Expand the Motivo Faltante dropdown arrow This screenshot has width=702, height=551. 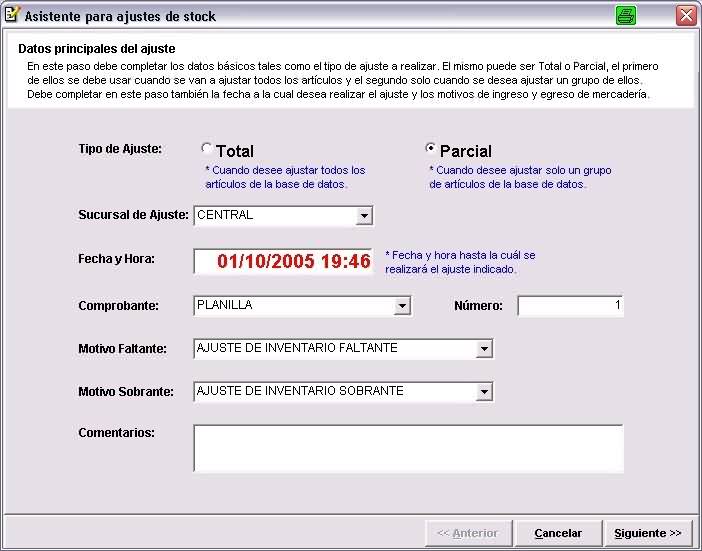pos(484,349)
